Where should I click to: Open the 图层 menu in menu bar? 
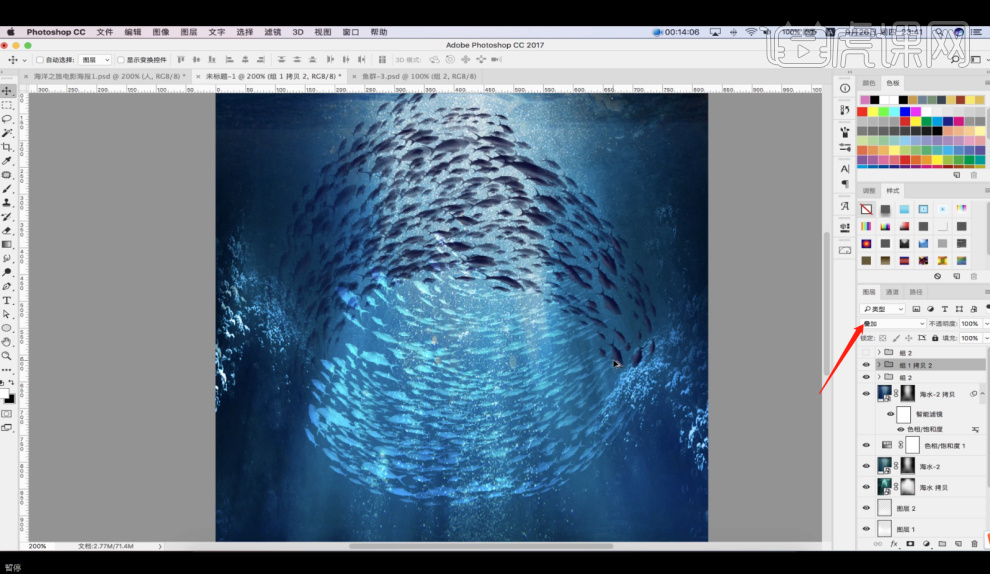pos(188,32)
